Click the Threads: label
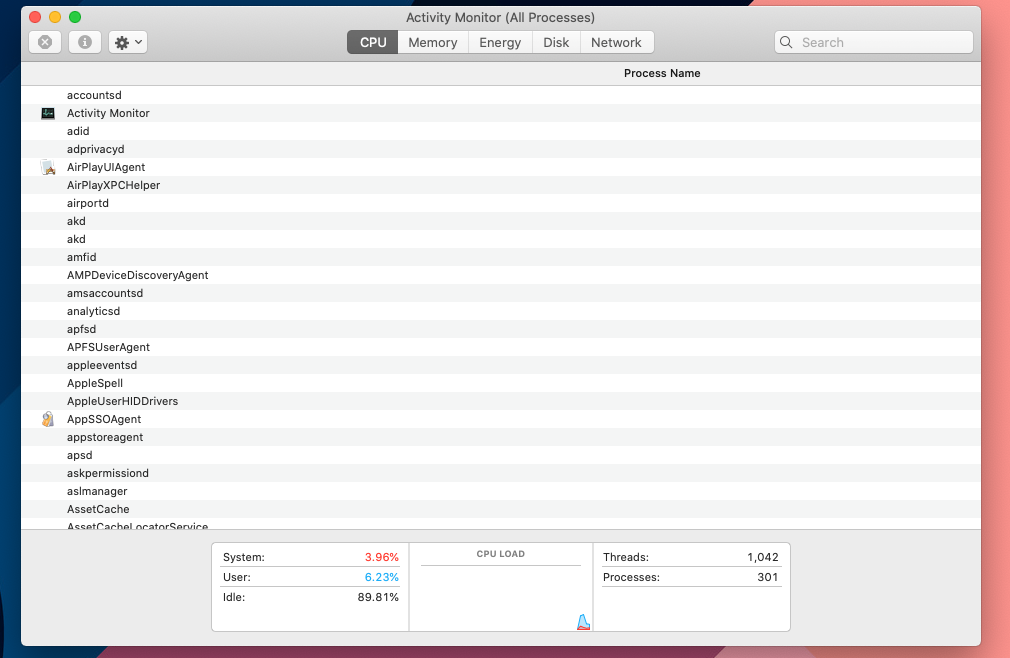Viewport: 1010px width, 658px height. [x=625, y=558]
